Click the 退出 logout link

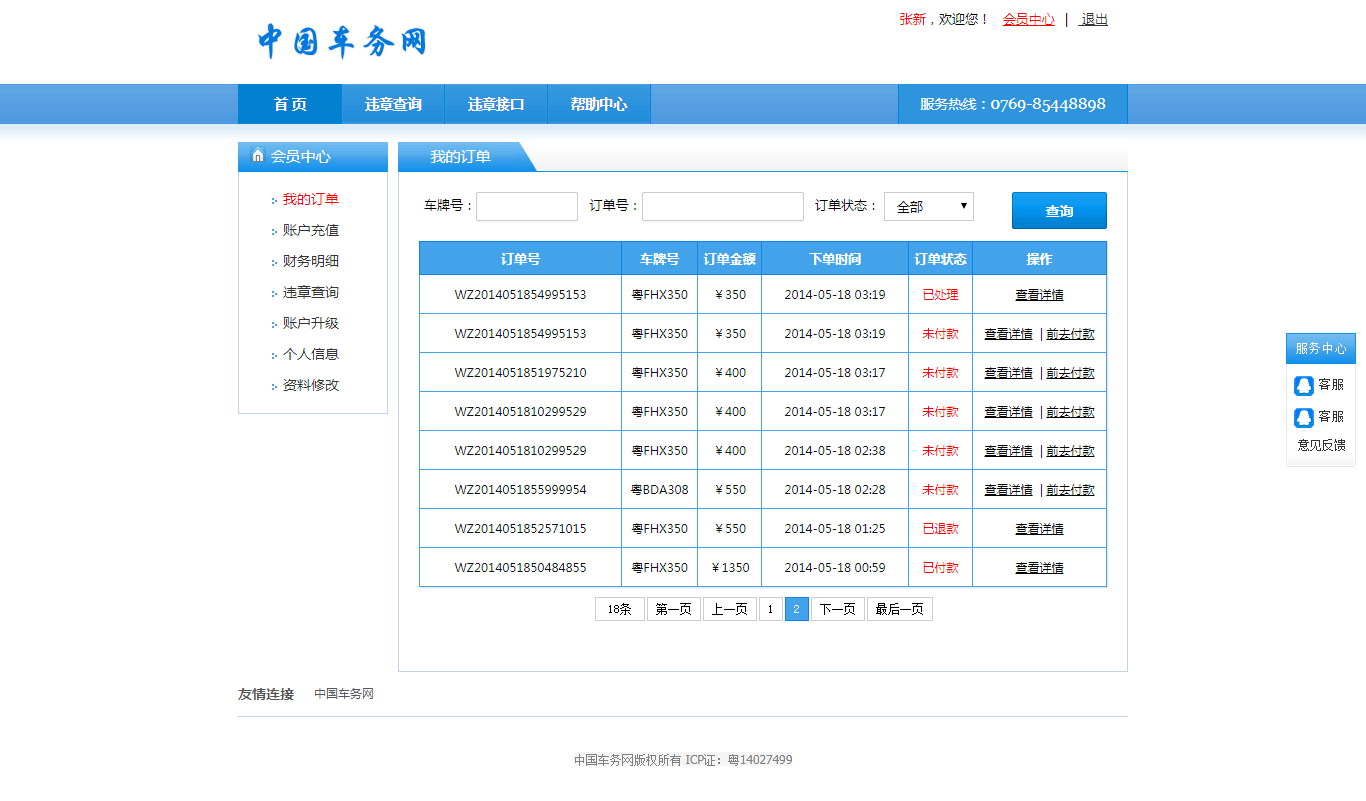pos(1094,19)
